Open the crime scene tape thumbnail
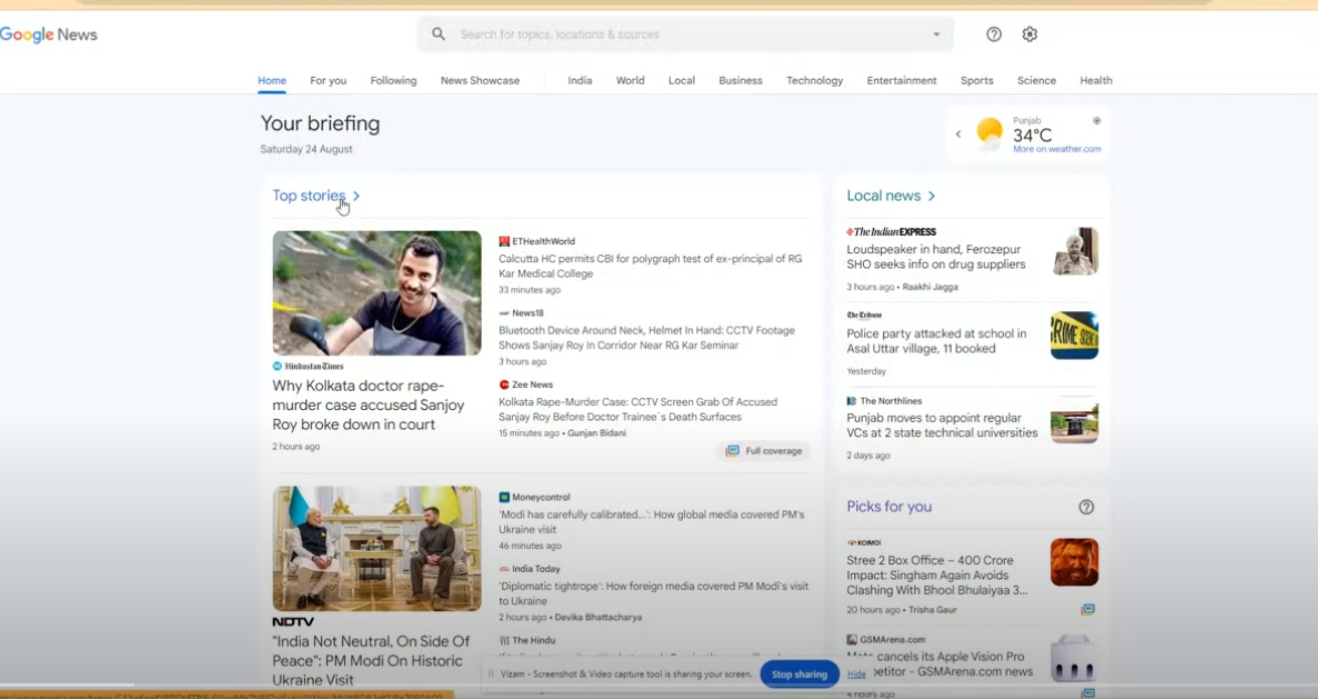Screen dimensions: 1318x699 click(1075, 335)
